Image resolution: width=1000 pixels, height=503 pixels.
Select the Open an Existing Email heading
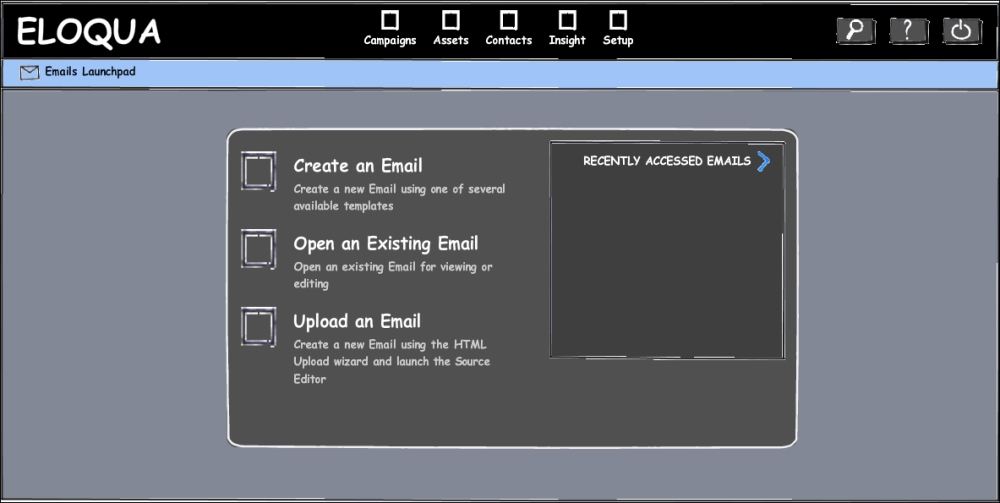point(386,244)
